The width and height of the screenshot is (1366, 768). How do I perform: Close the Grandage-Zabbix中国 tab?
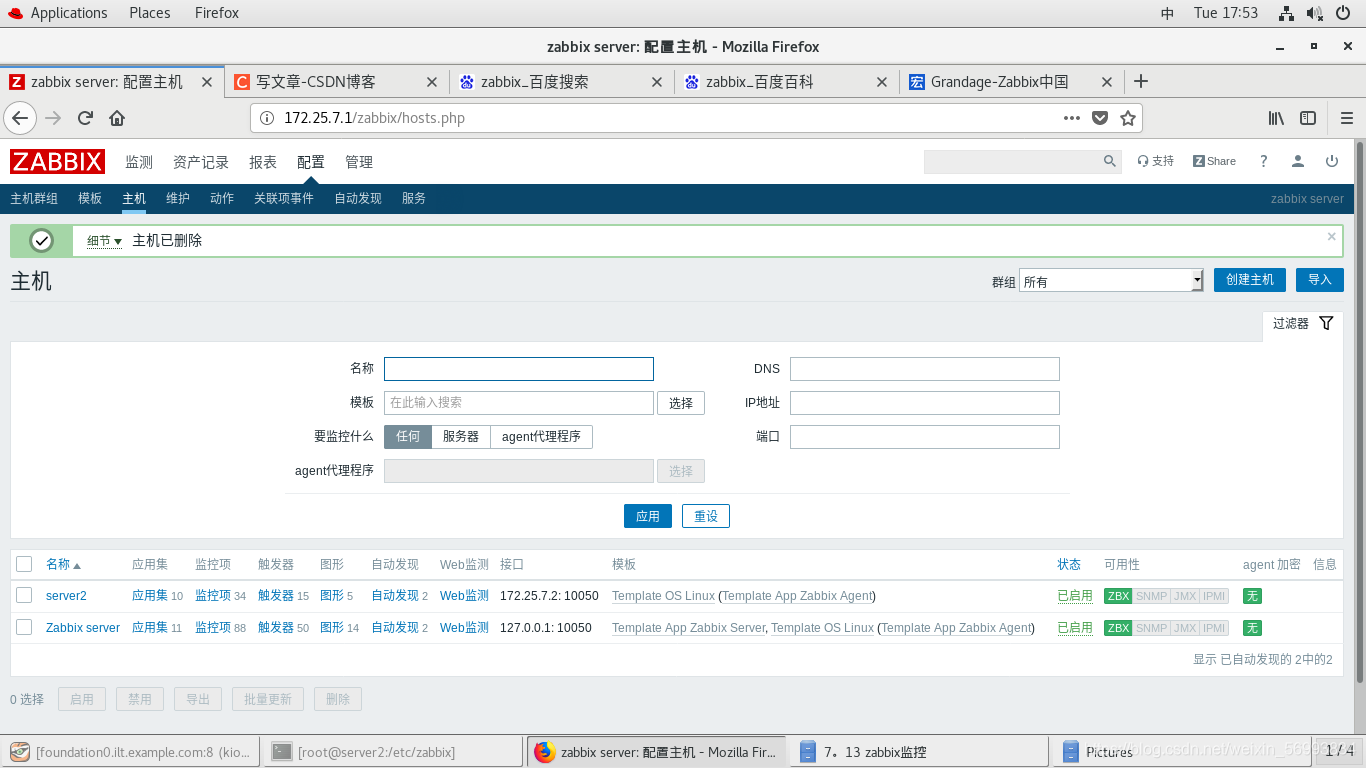pyautogui.click(x=1107, y=82)
